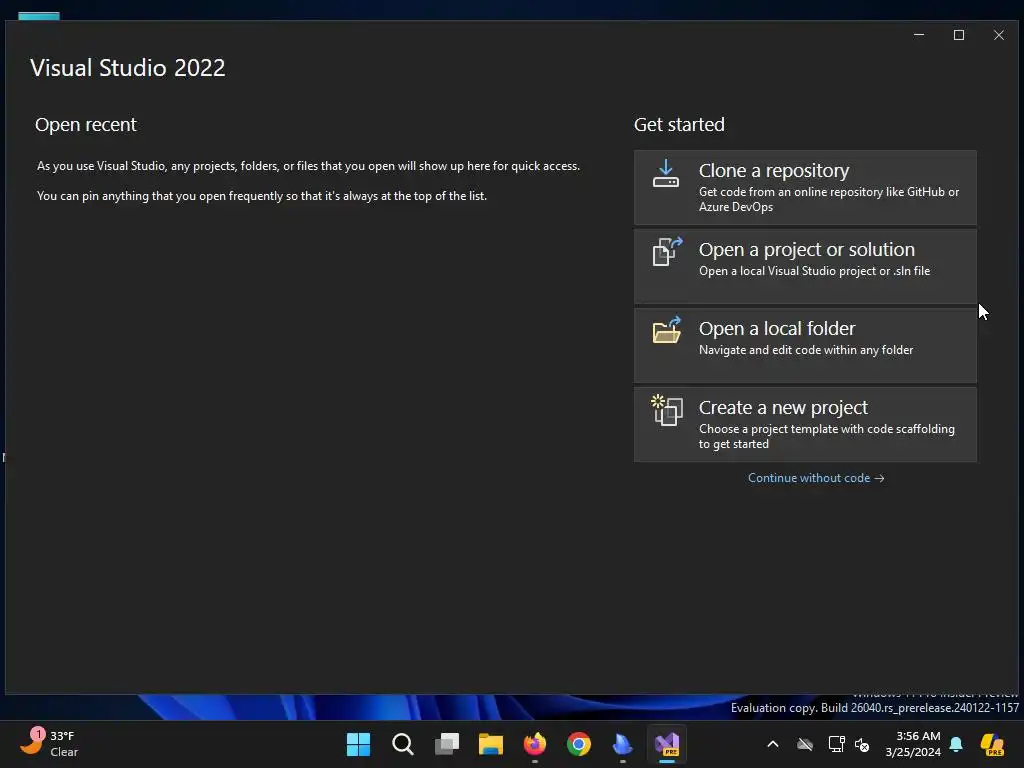Open the Windows Start menu
This screenshot has height=768, width=1024.
359,744
